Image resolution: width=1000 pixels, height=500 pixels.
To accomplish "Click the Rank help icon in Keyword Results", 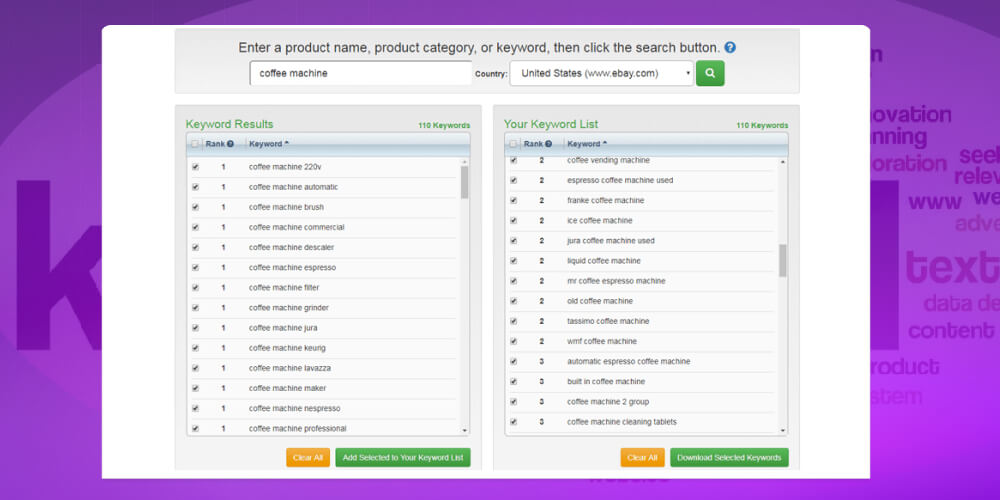I will (x=230, y=144).
